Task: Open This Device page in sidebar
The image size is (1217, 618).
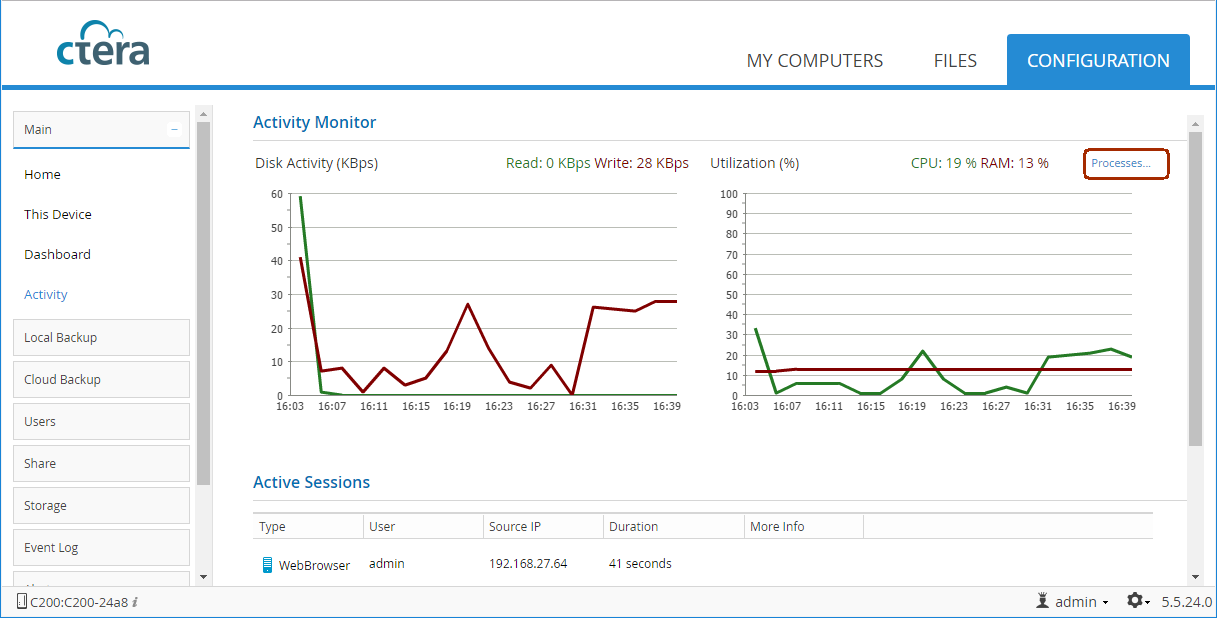Action: point(57,215)
